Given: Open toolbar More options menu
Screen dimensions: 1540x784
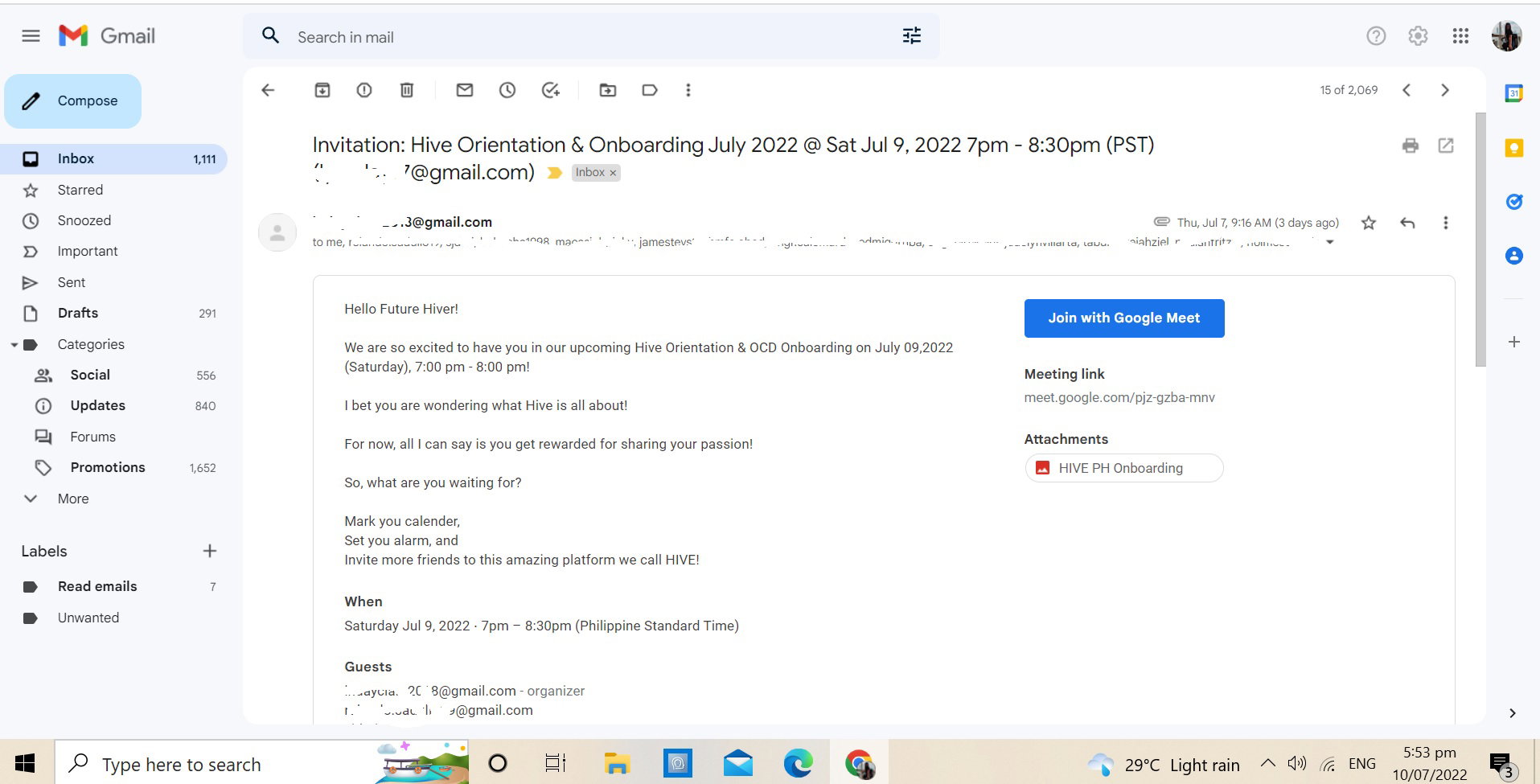Looking at the screenshot, I should coord(688,90).
